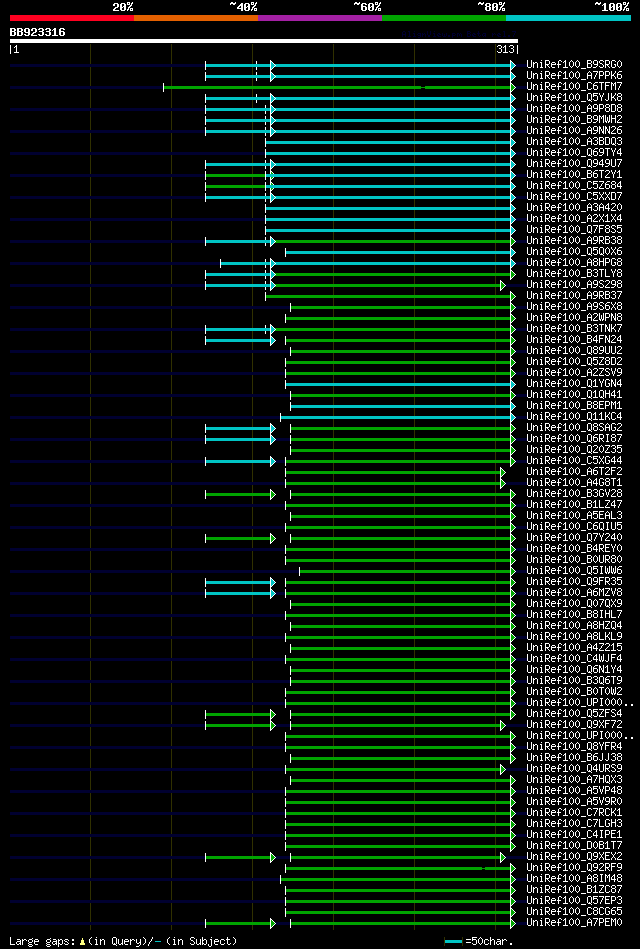Image resolution: width=640 pixels, height=949 pixels.
Task: Select the UniRef100_C4WJF4 label
Action: [x=575, y=659]
